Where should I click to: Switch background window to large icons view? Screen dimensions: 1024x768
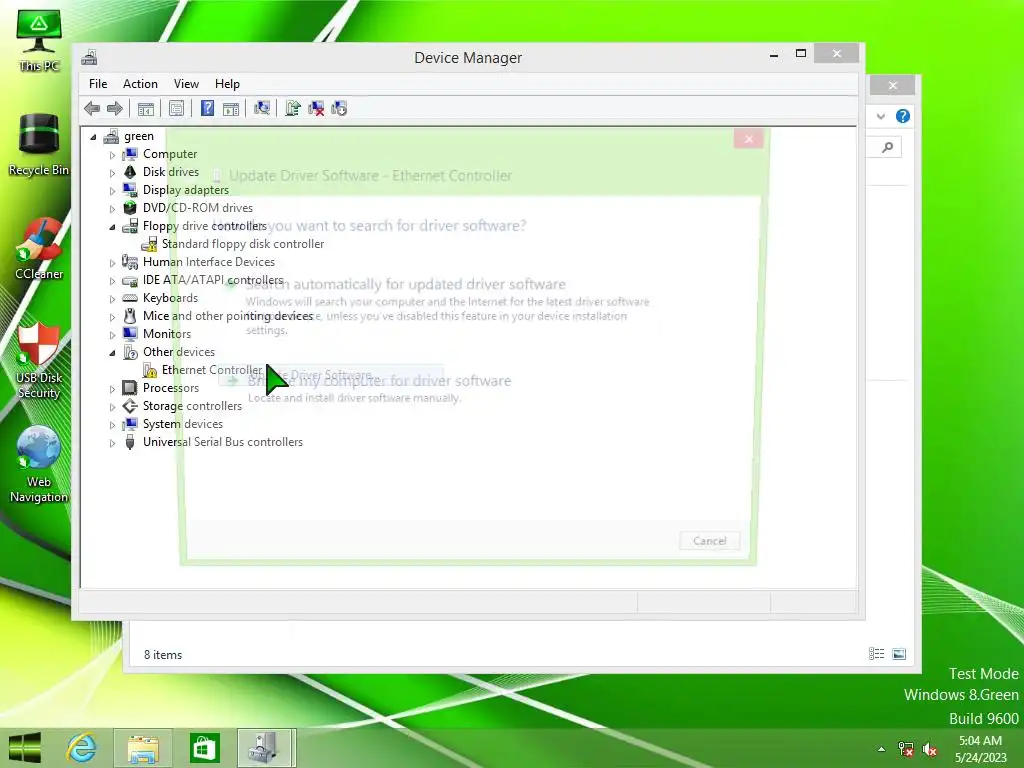(899, 654)
